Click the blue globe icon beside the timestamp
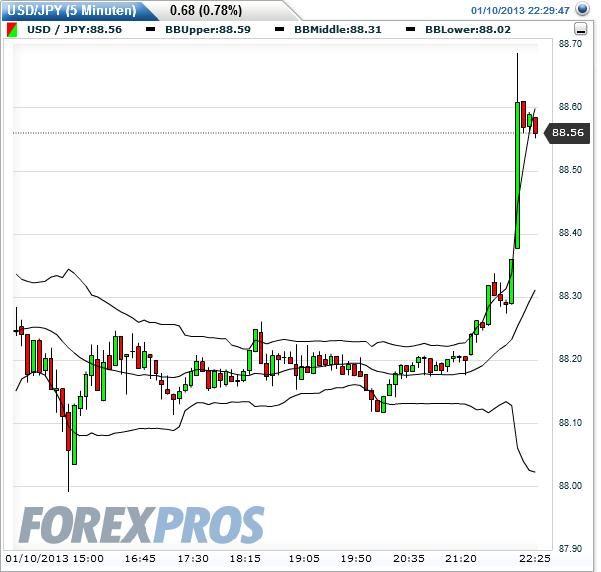601x572 pixels. pyautogui.click(x=582, y=9)
